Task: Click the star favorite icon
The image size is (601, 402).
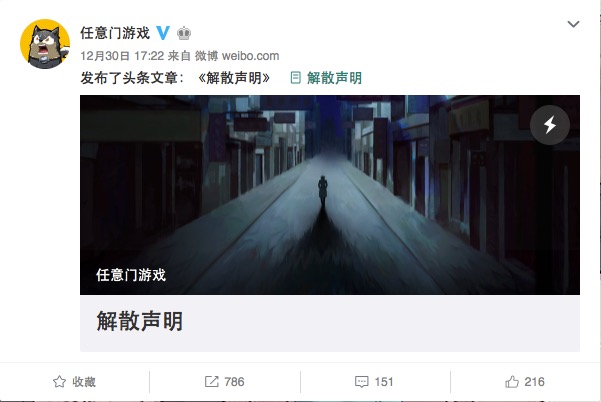Action: pos(59,381)
